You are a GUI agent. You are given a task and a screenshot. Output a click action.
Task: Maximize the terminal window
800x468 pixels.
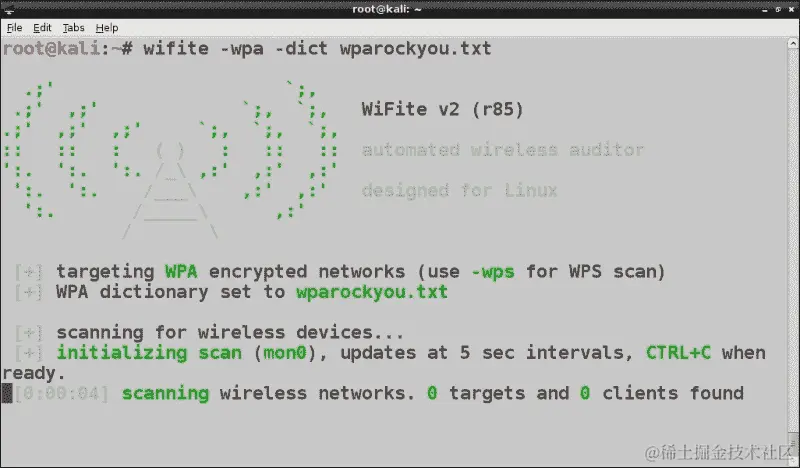point(778,9)
